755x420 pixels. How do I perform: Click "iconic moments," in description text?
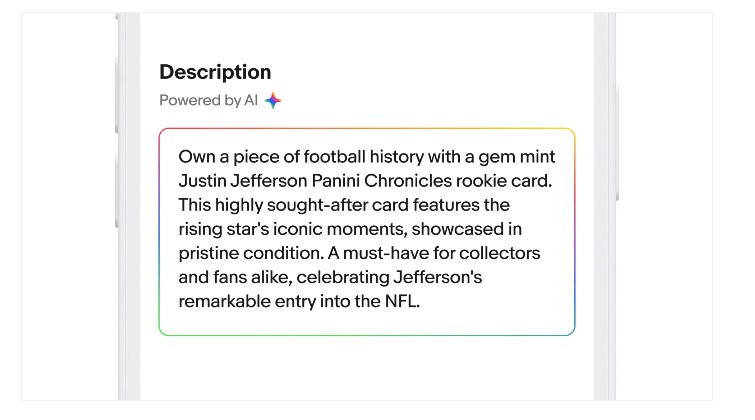pyautogui.click(x=340, y=229)
